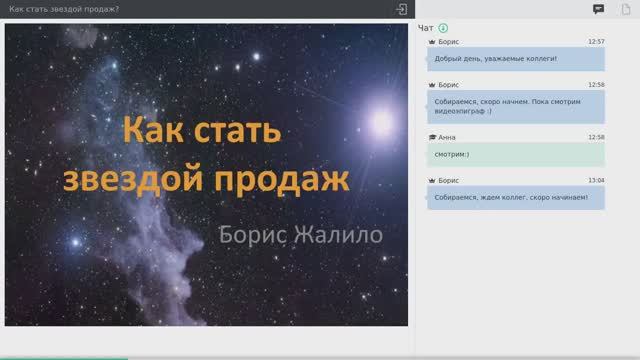Image resolution: width=640 pixels, height=360 pixels.
Task: Select message "Добрый день, уважаемые коллеги!"
Action: (x=516, y=59)
